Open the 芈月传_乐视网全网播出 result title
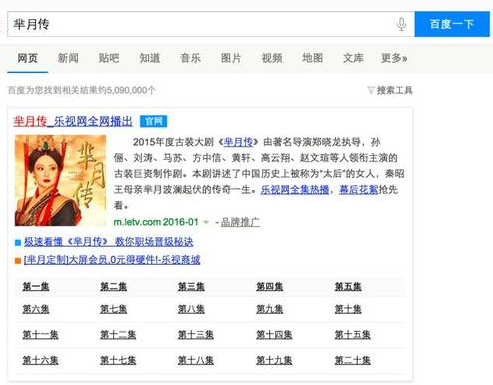The image size is (493, 385). [73, 121]
